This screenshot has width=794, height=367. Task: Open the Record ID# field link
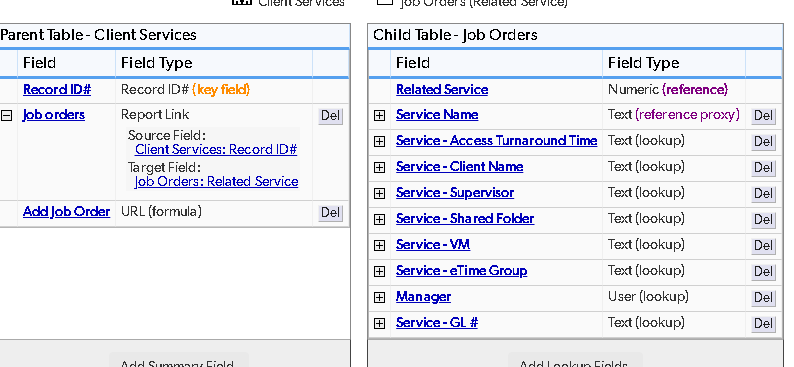click(x=57, y=90)
